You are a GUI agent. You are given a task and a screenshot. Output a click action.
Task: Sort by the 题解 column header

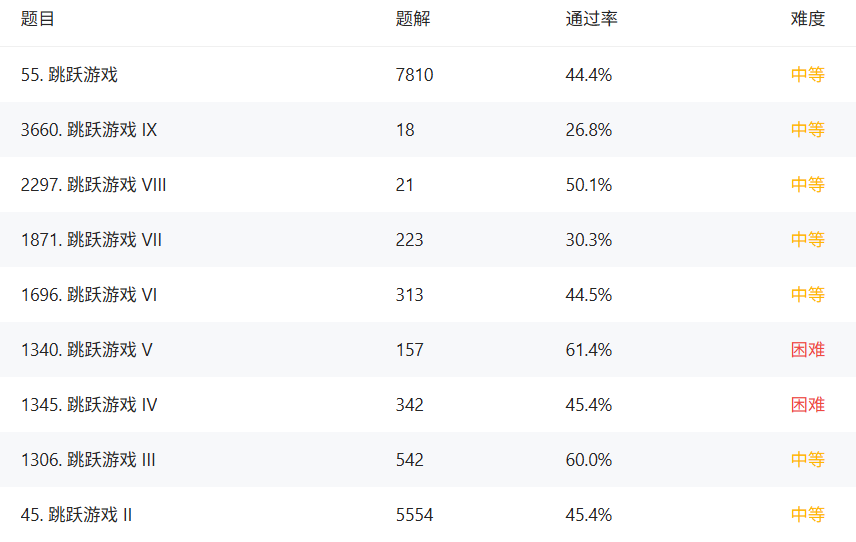click(413, 19)
